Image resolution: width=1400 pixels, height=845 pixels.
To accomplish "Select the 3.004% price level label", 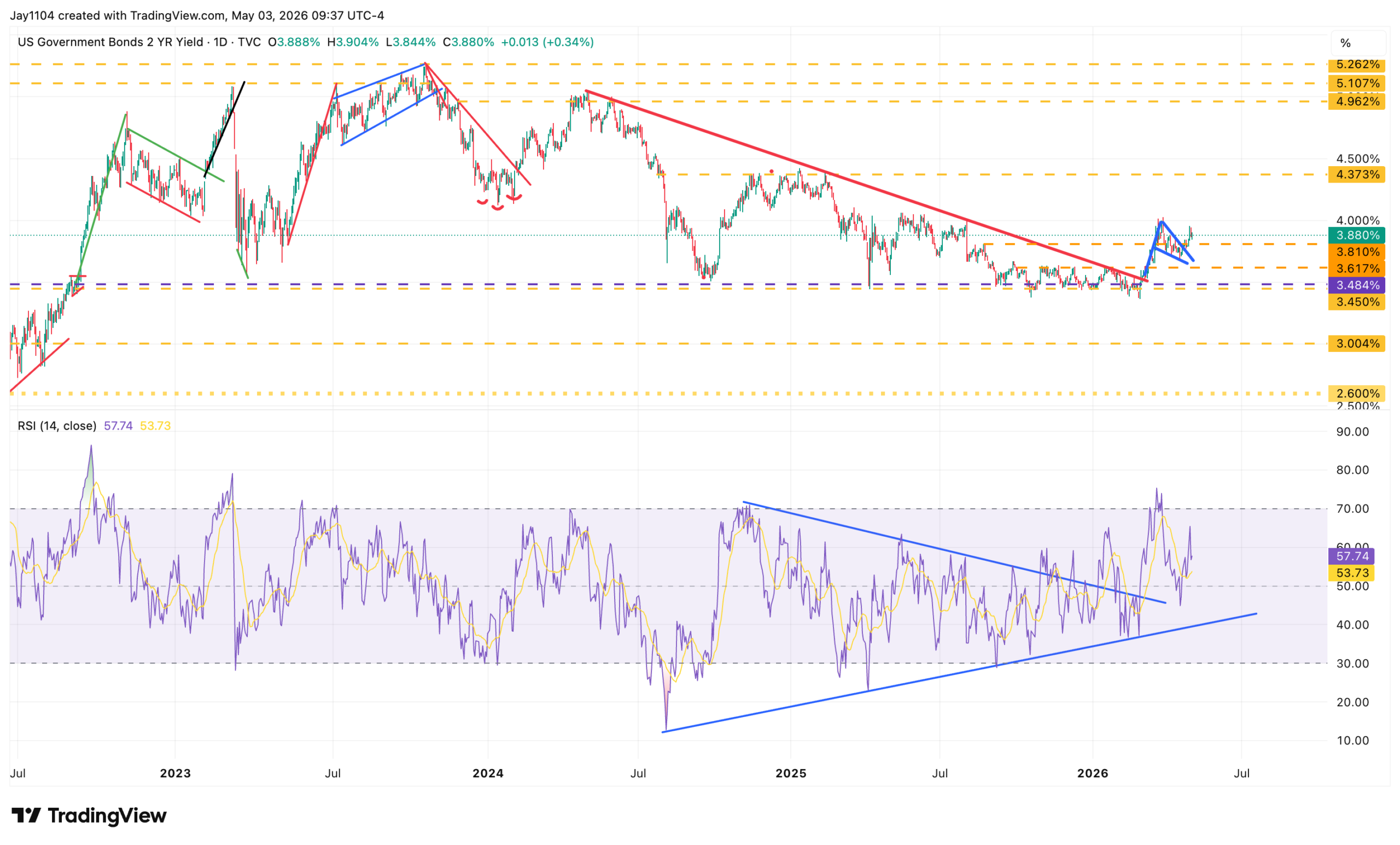I will [x=1357, y=344].
